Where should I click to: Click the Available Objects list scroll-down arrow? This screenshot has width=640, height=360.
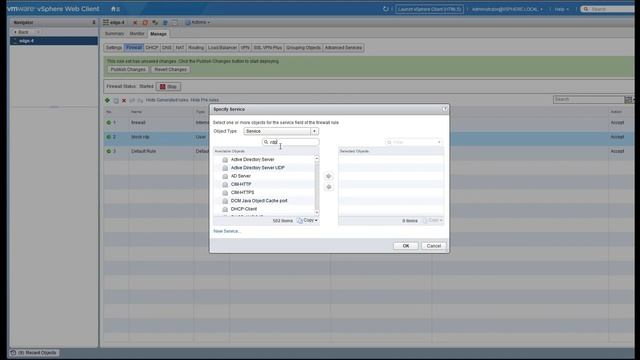[317, 212]
